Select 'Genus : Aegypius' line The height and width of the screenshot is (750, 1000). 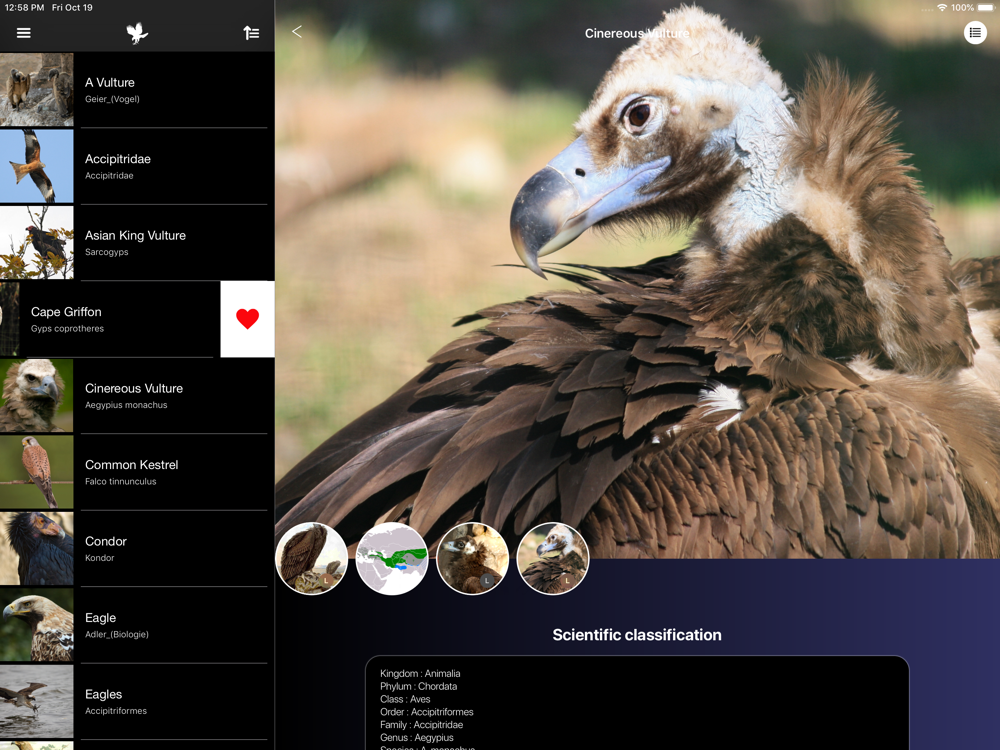point(416,737)
